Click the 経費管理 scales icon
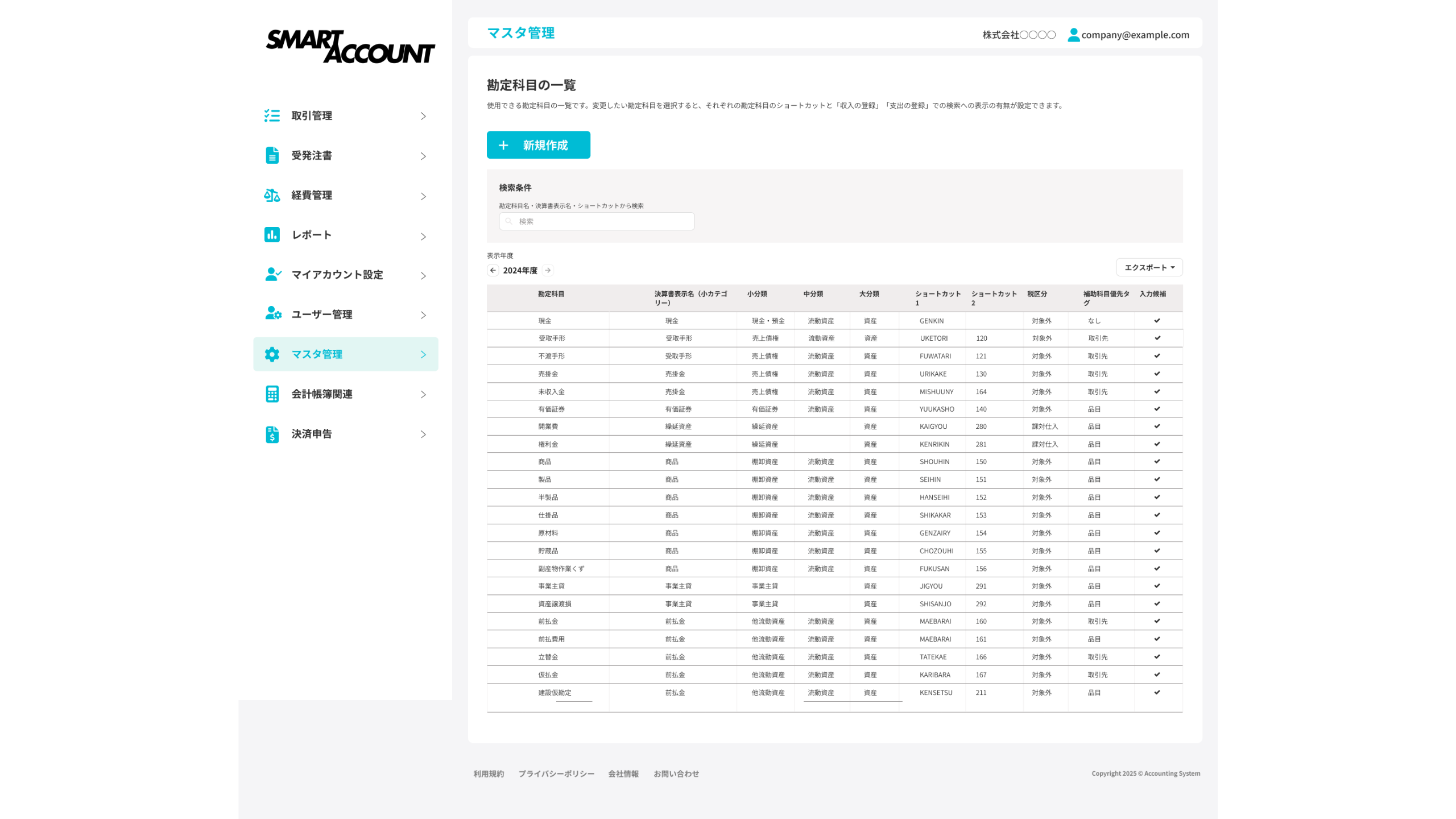Viewport: 1456px width, 819px height. point(272,195)
